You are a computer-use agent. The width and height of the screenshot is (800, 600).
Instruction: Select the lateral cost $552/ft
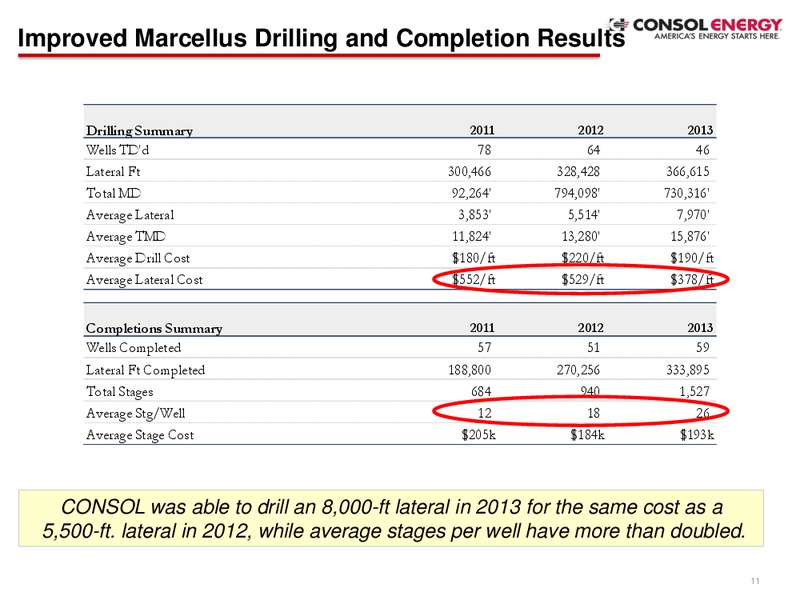474,280
